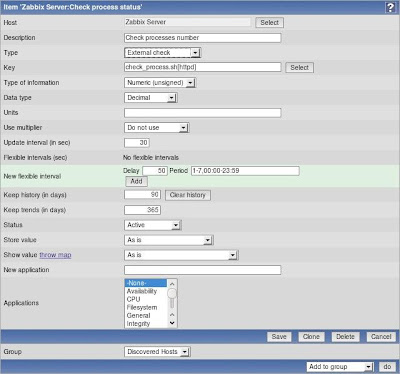Focus the Keep history days field
This screenshot has height=374, width=400.
[142, 195]
